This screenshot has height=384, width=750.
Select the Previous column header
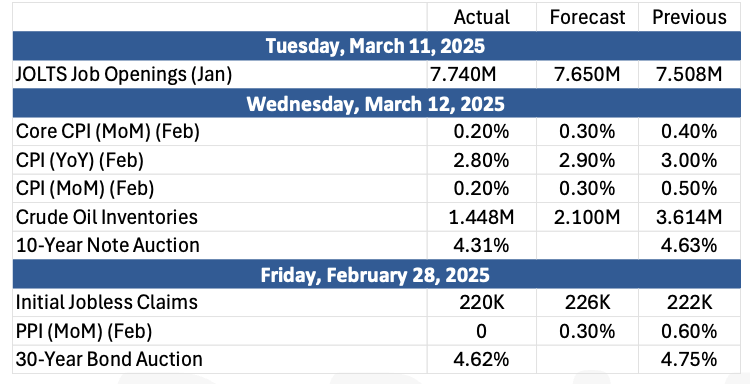click(x=689, y=17)
